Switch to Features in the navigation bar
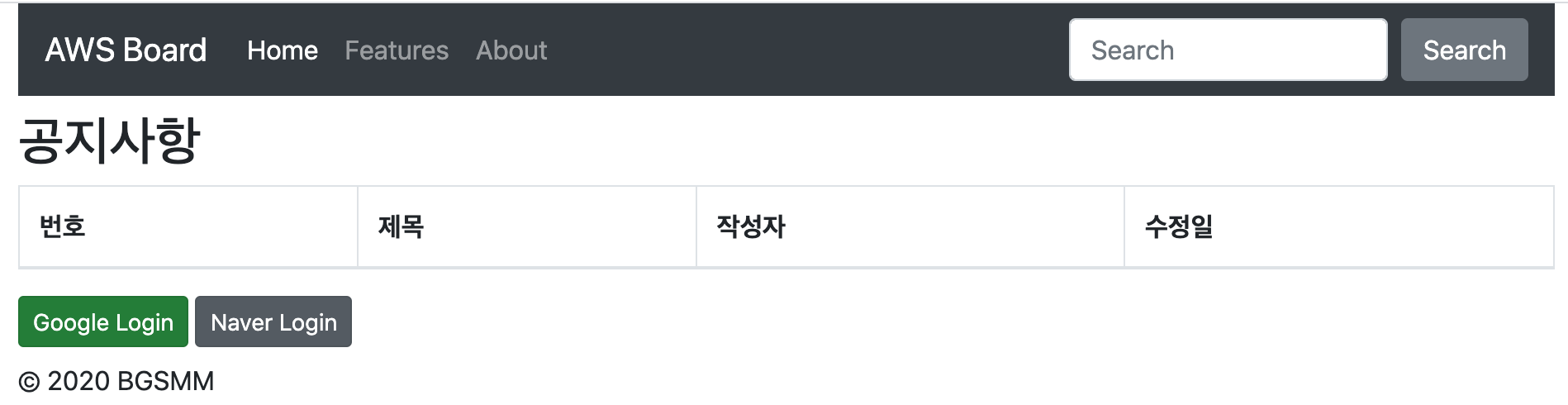Screen dimensions: 1568x405 click(x=397, y=50)
